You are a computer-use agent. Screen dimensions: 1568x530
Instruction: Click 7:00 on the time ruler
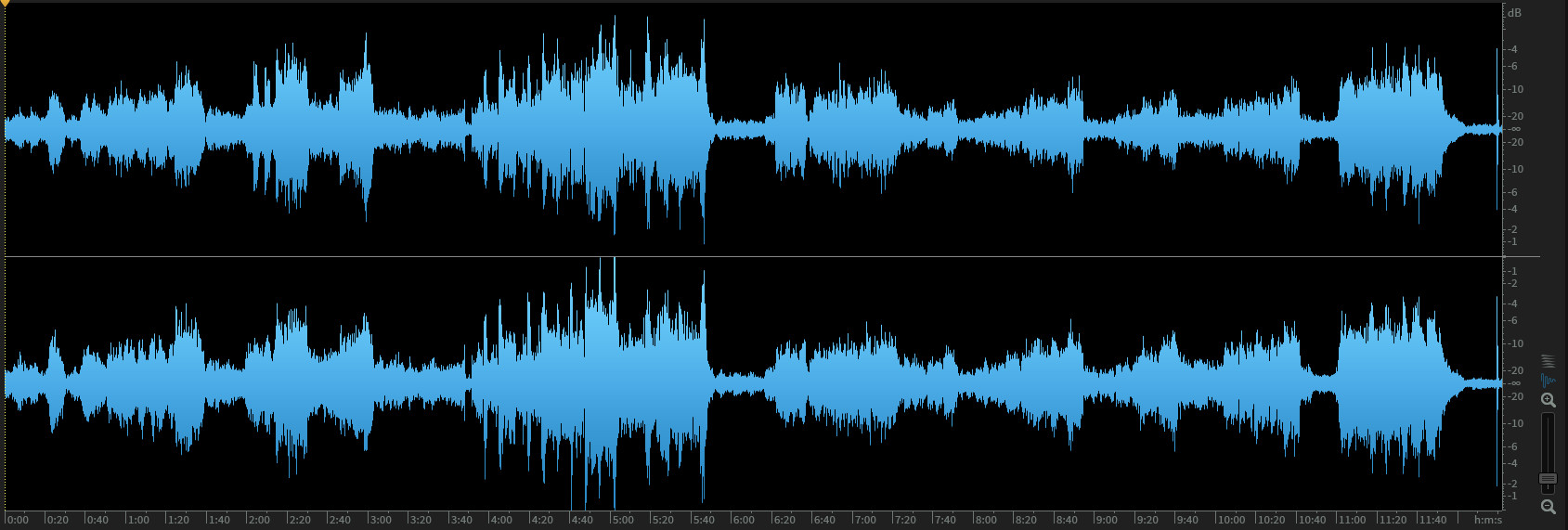pyautogui.click(x=865, y=520)
